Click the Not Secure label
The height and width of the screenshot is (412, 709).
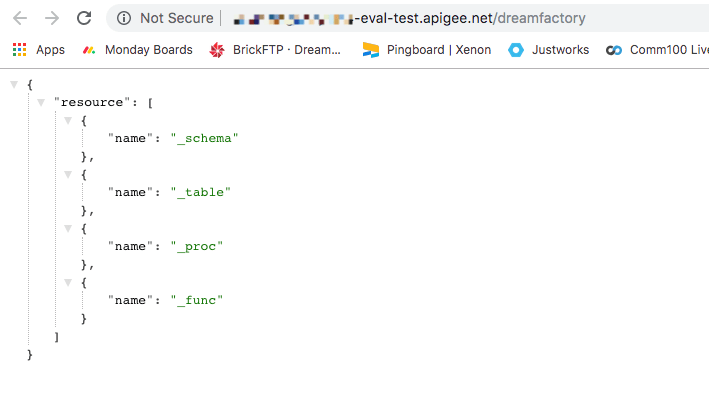176,18
